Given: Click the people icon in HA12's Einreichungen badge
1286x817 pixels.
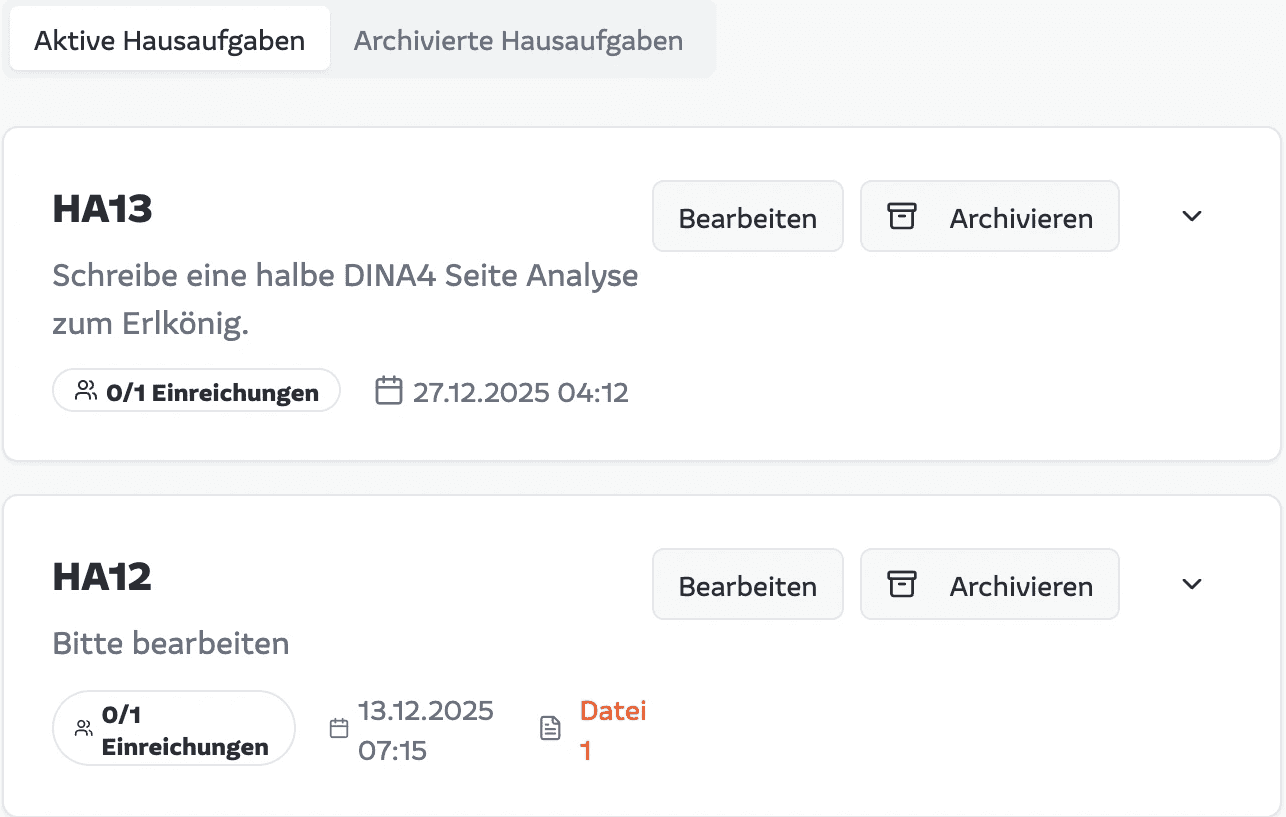Looking at the screenshot, I should pos(82,727).
